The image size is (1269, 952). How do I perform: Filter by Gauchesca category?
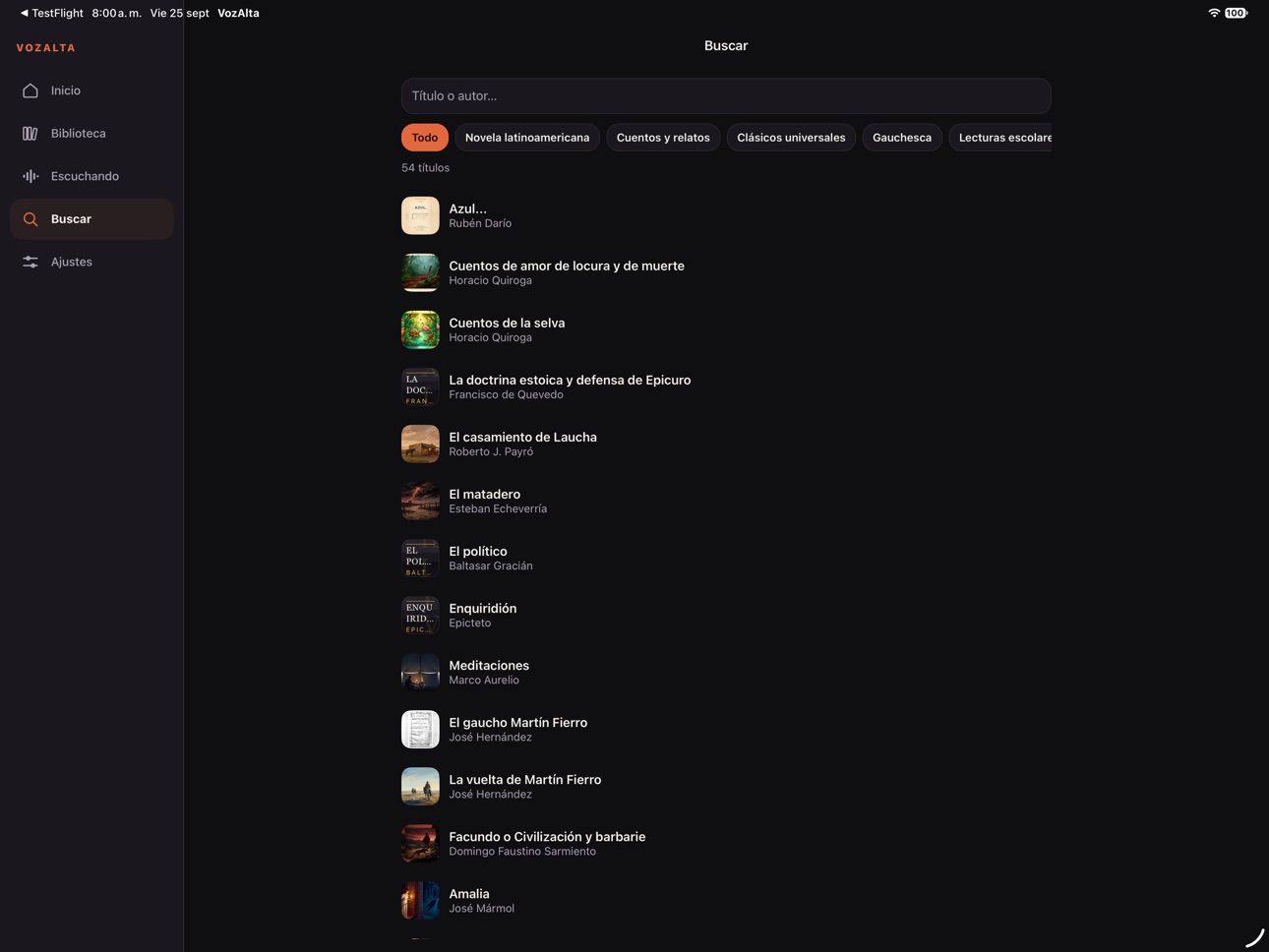[902, 138]
